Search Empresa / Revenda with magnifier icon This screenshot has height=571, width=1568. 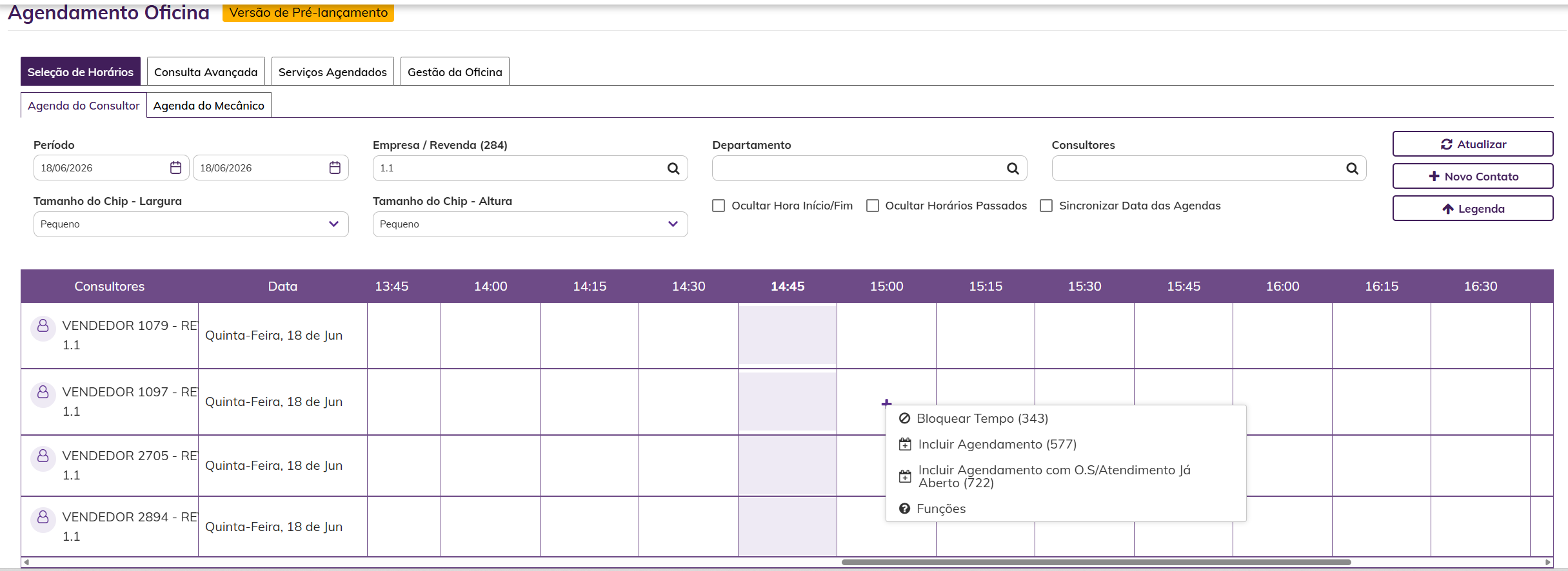(673, 168)
